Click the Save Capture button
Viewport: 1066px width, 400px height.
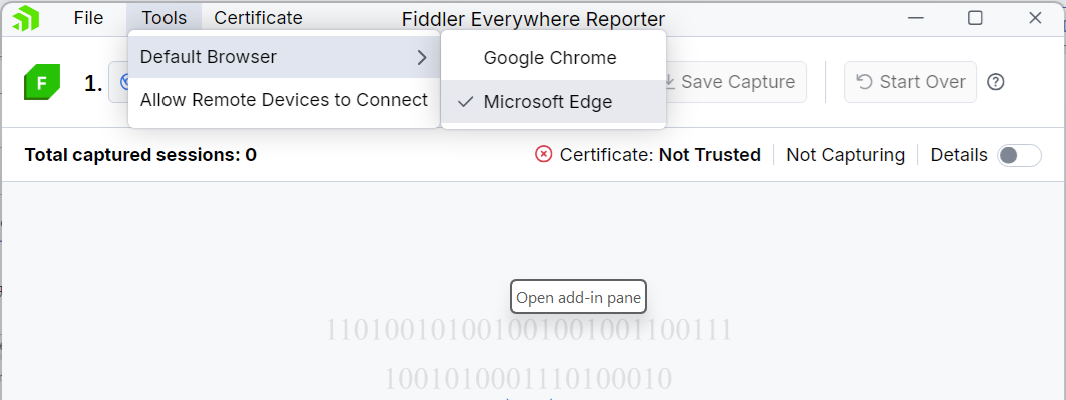tap(729, 82)
